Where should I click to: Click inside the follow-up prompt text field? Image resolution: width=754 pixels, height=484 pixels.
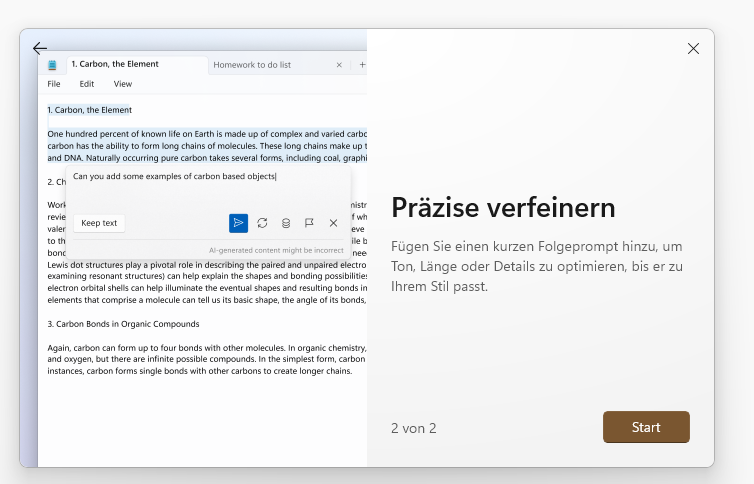200,190
